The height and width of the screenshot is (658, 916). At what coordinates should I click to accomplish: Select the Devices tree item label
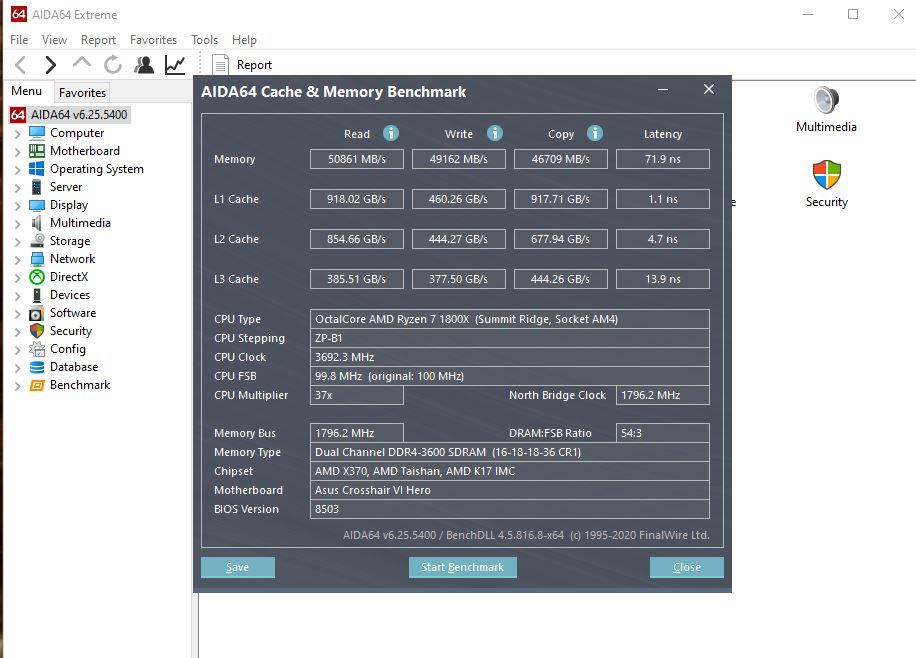click(70, 295)
